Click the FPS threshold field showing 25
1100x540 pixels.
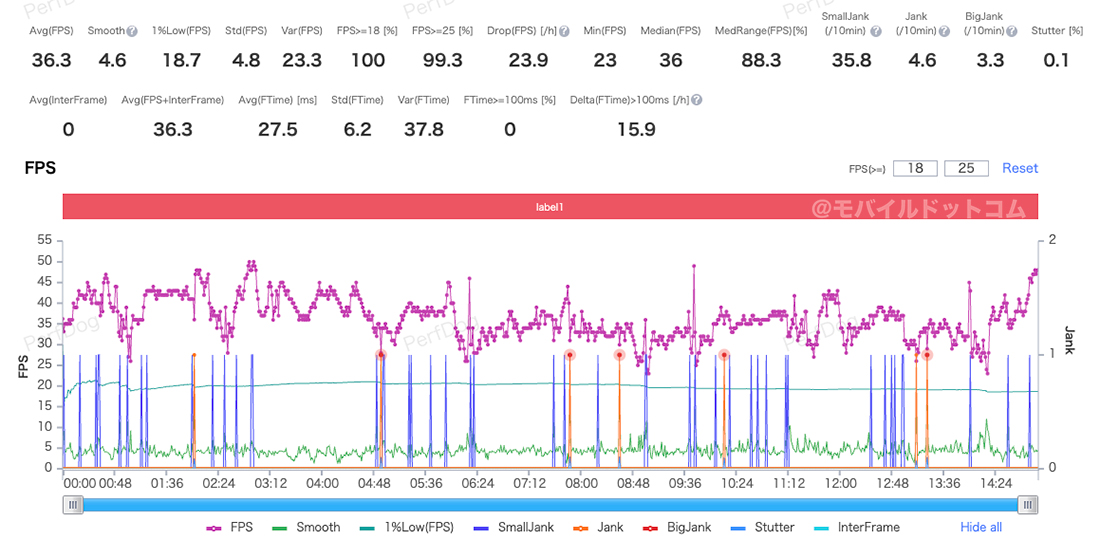coord(965,168)
